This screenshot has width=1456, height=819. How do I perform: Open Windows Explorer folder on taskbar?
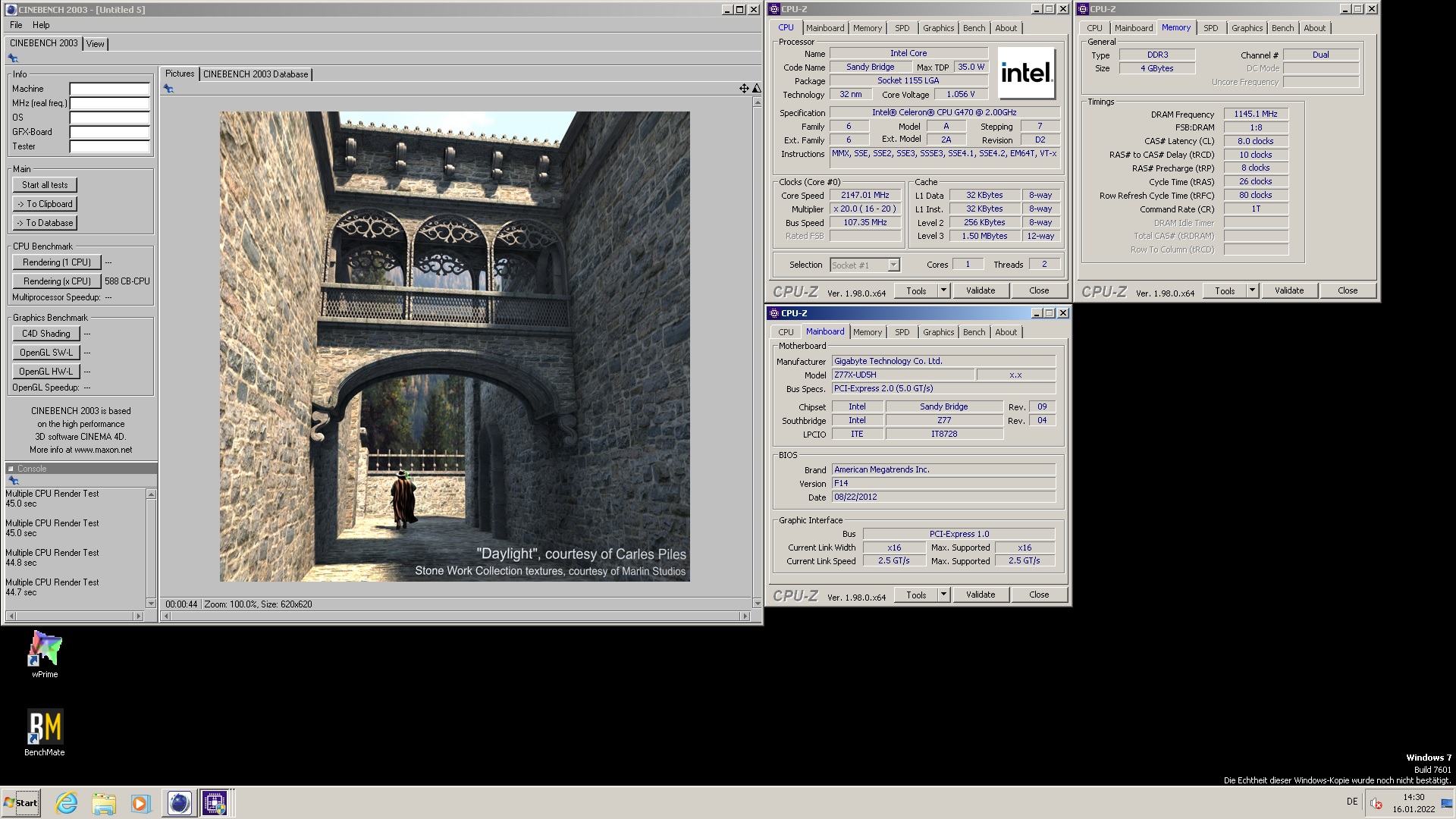pyautogui.click(x=104, y=803)
